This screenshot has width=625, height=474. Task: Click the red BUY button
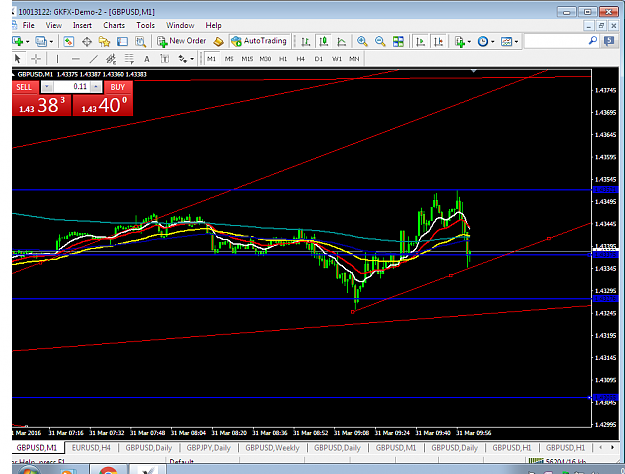[x=118, y=87]
